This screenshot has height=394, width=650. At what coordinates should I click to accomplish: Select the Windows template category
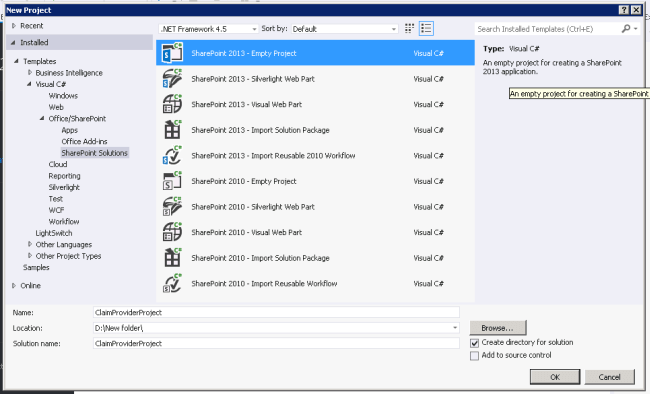tap(63, 96)
